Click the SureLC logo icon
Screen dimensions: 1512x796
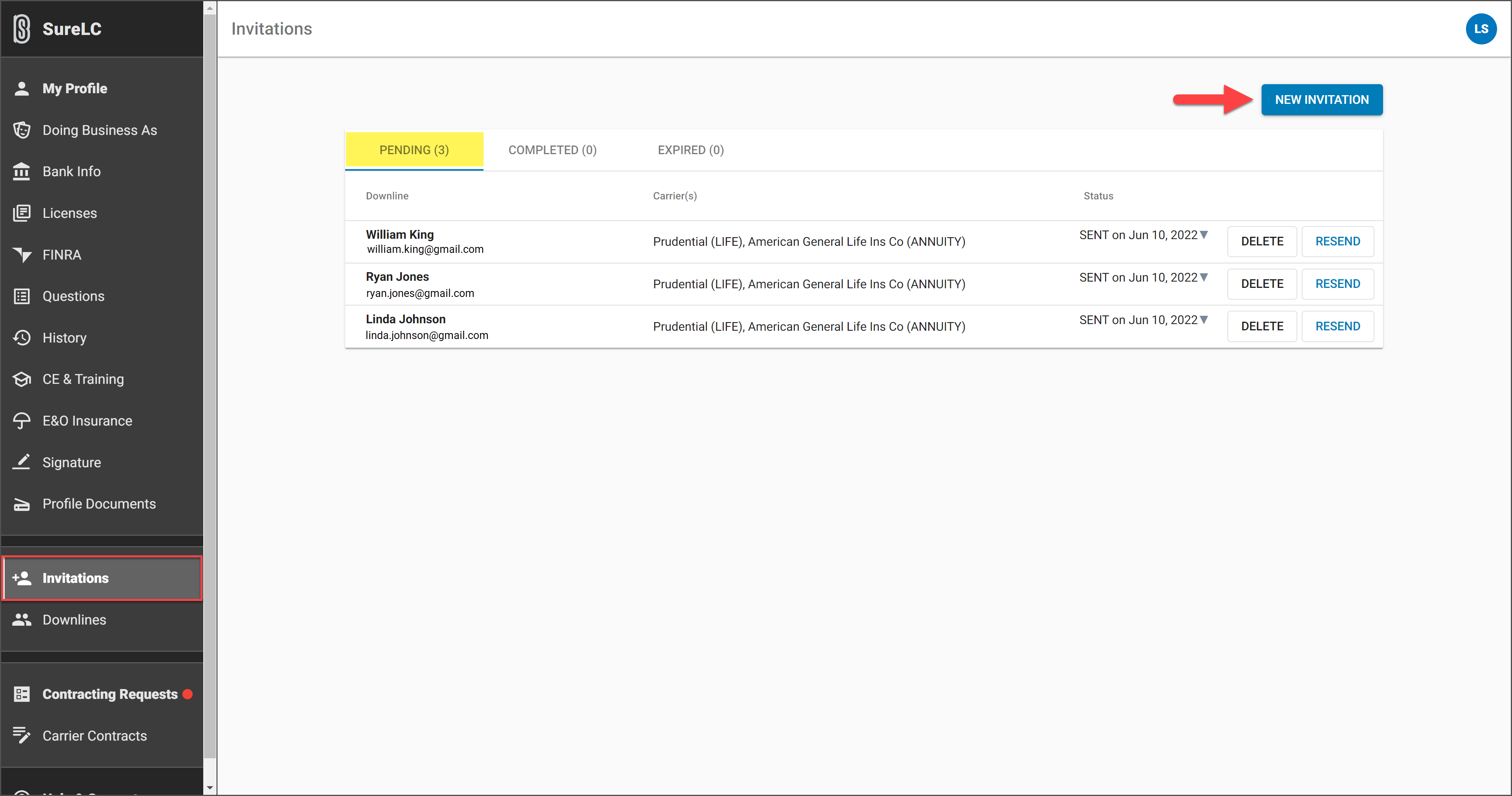[x=22, y=29]
